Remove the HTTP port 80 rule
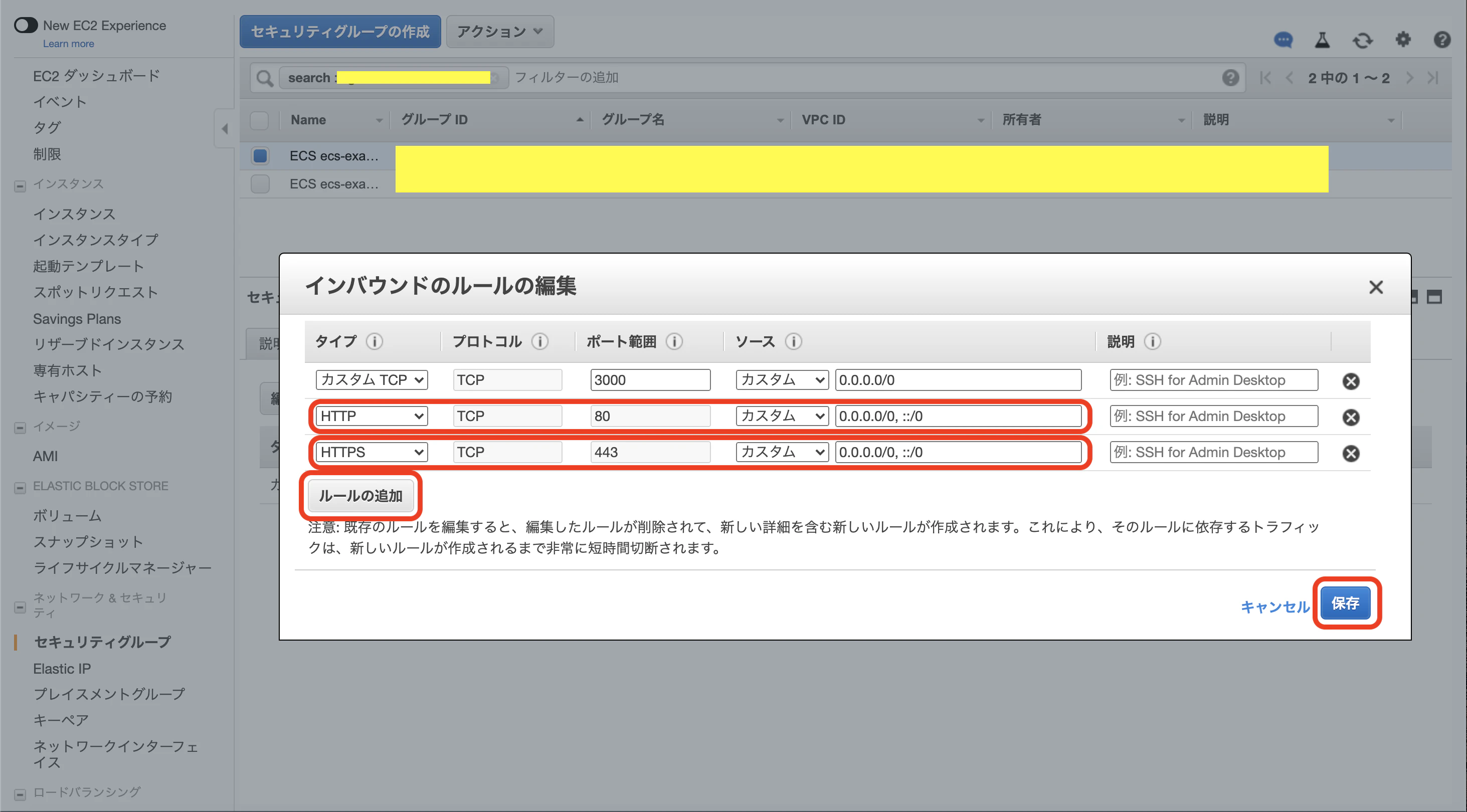The height and width of the screenshot is (812, 1467). pos(1351,417)
